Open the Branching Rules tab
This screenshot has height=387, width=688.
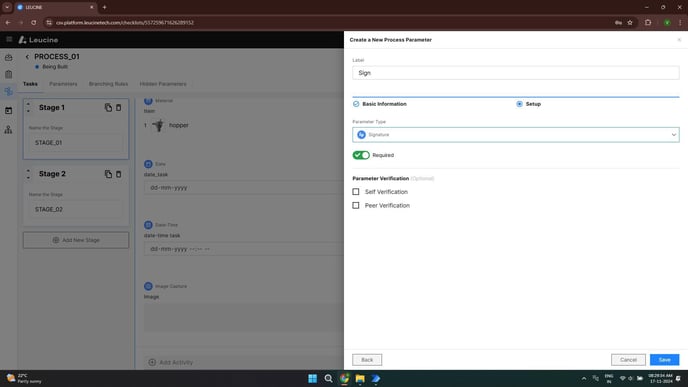[x=108, y=84]
